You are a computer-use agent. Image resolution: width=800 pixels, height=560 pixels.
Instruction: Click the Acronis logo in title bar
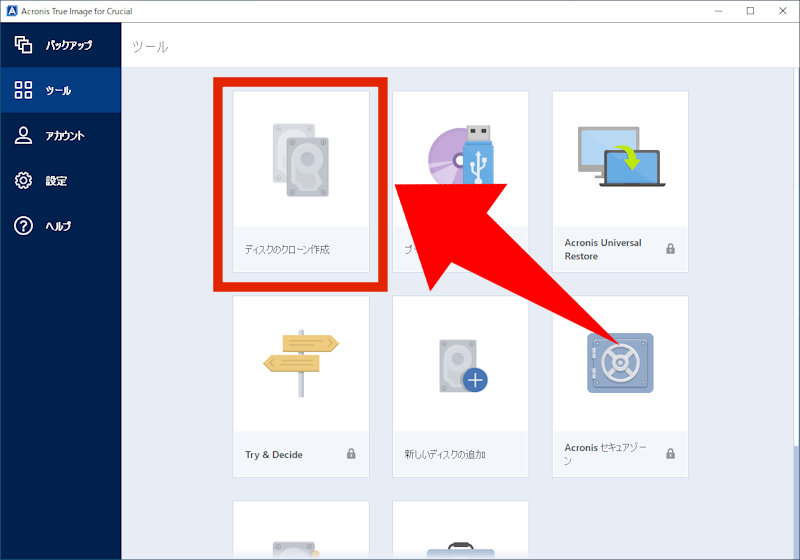click(12, 11)
